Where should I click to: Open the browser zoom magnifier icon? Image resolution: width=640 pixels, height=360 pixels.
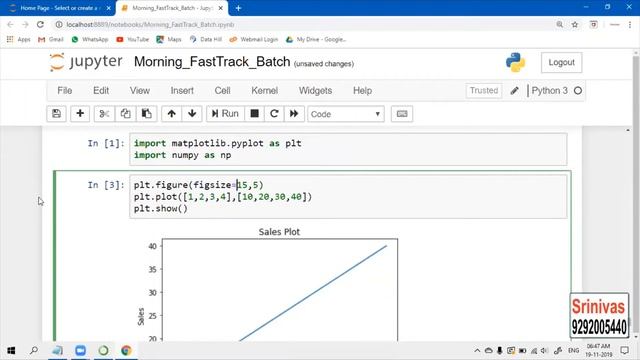tap(560, 24)
